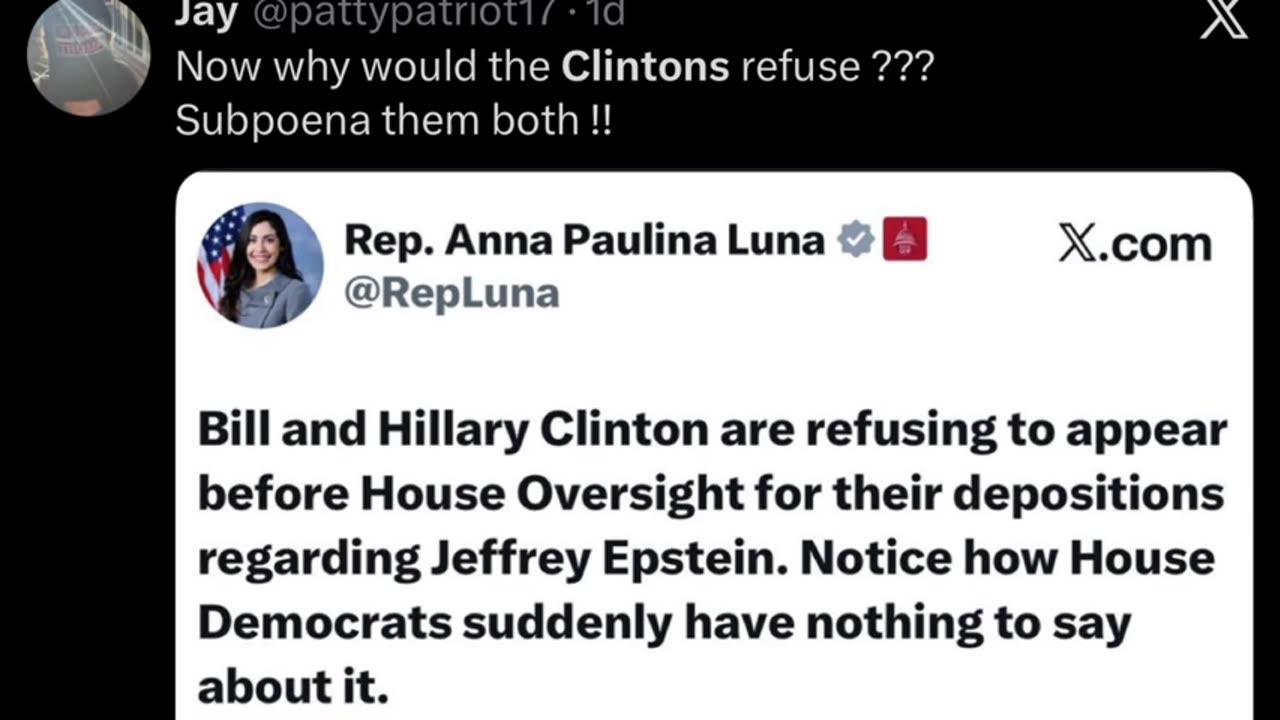Click Rep. Anna Paulina Luna's profile photo

click(x=260, y=266)
